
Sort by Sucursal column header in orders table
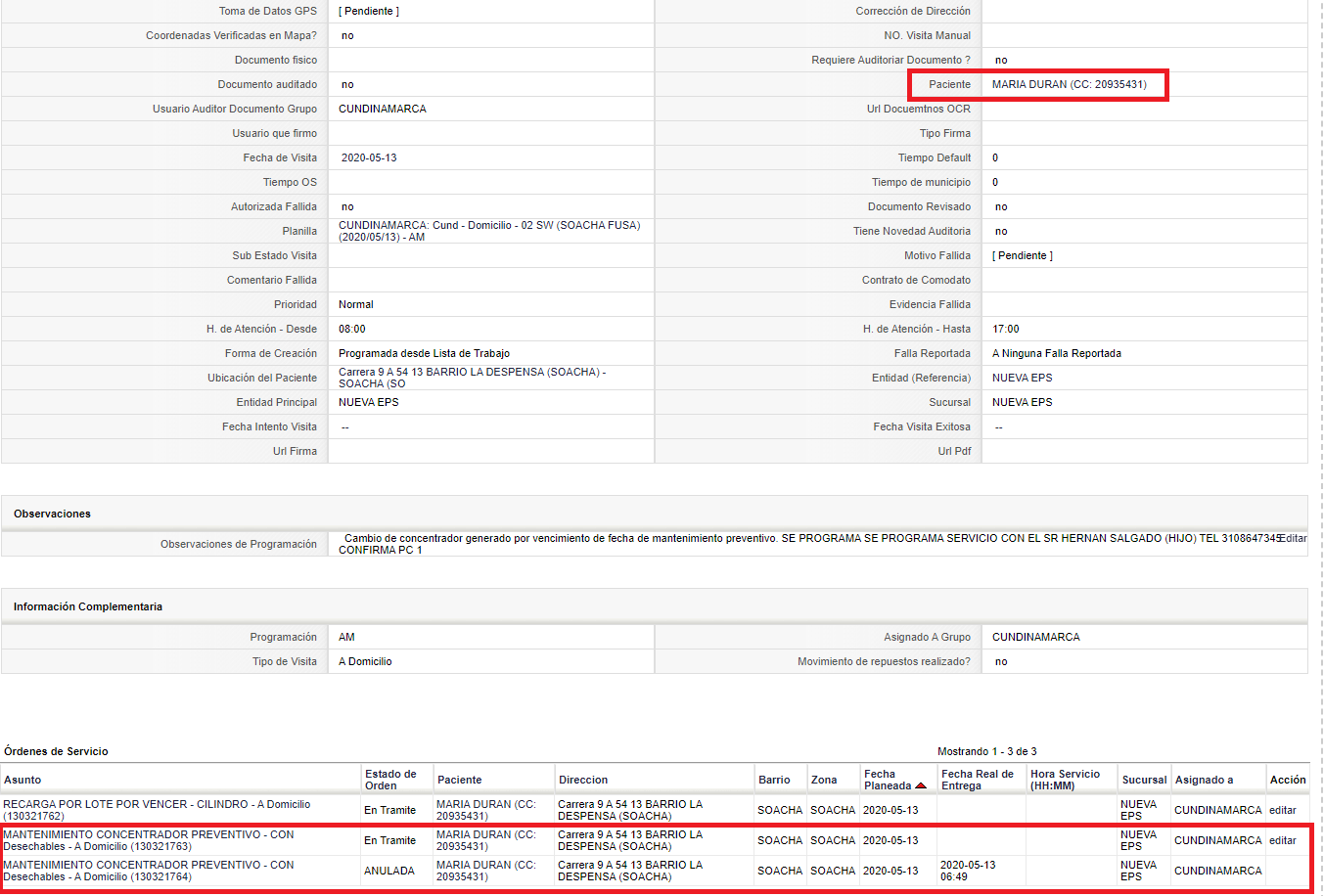pos(1144,780)
